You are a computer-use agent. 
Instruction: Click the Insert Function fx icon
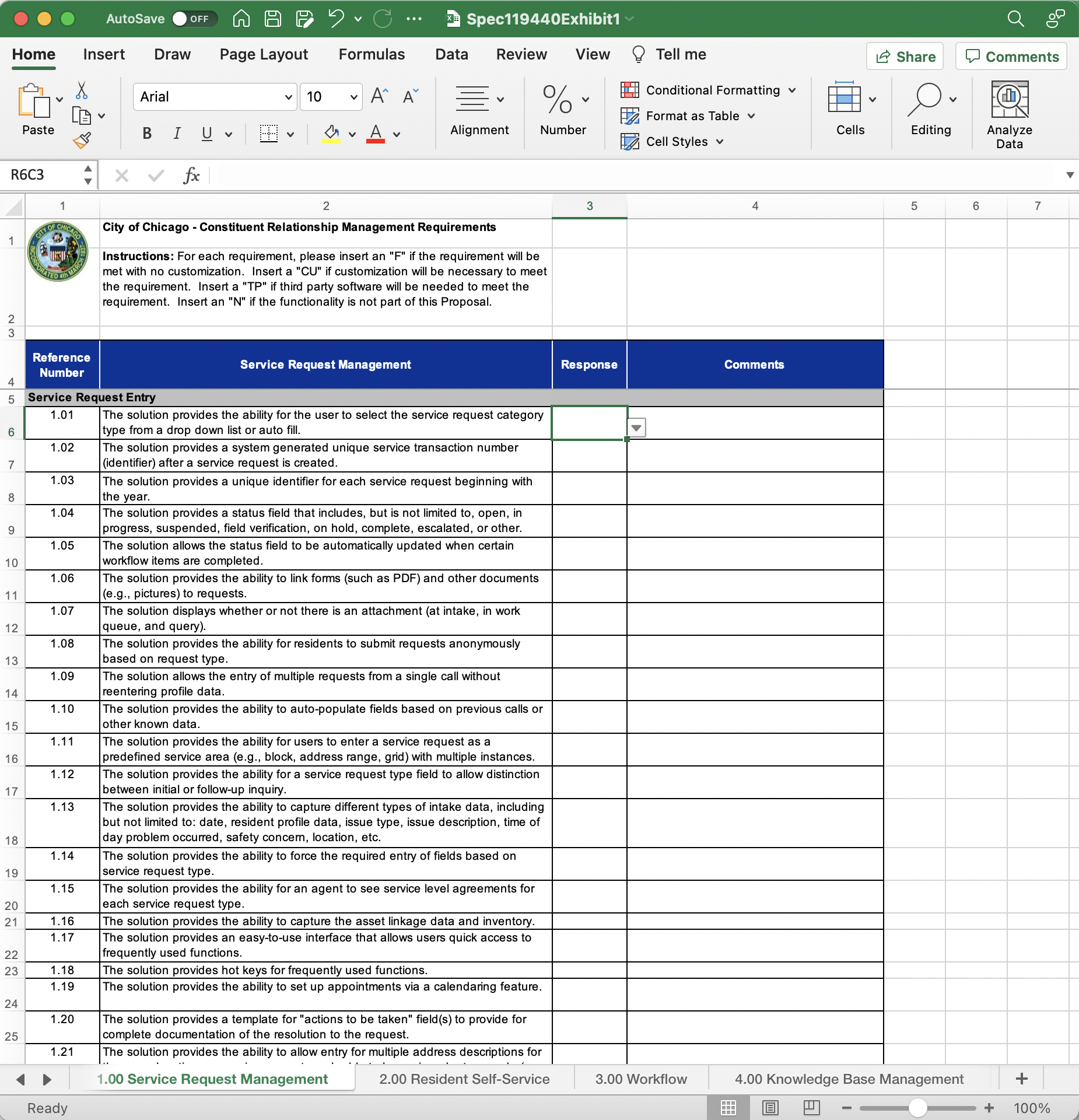pyautogui.click(x=191, y=176)
